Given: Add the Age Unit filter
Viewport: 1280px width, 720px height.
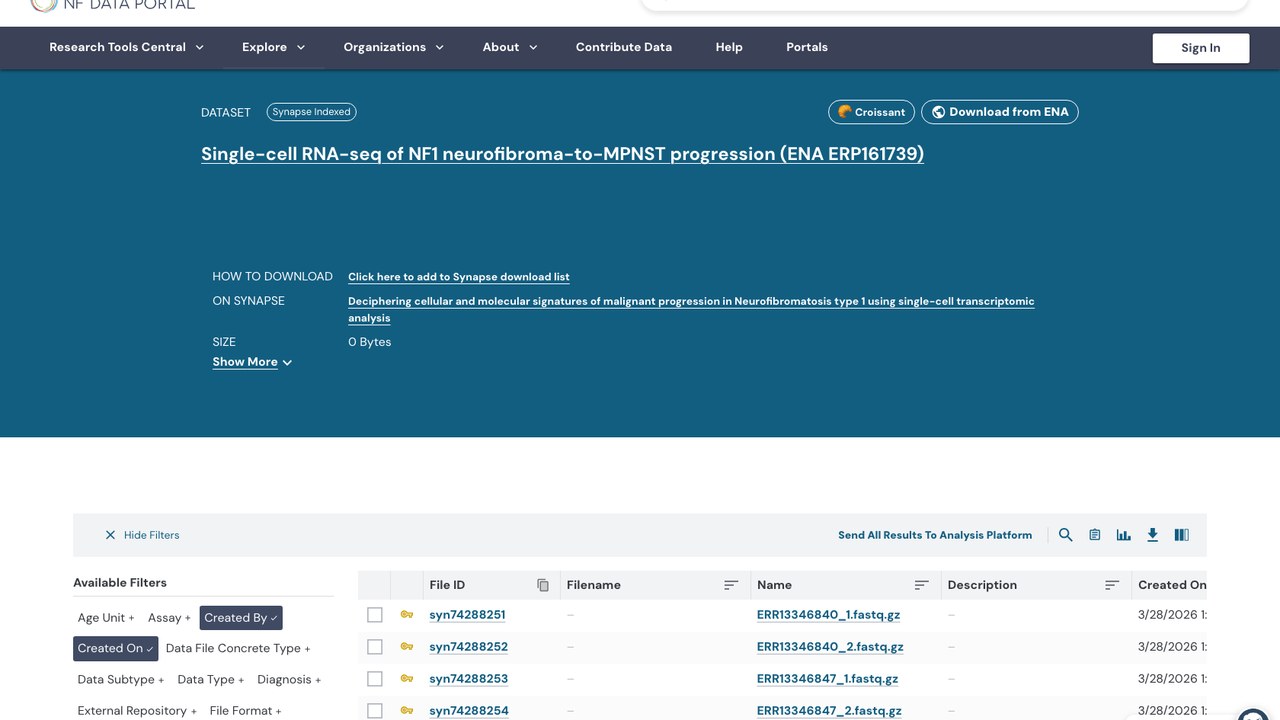Looking at the screenshot, I should (x=106, y=618).
